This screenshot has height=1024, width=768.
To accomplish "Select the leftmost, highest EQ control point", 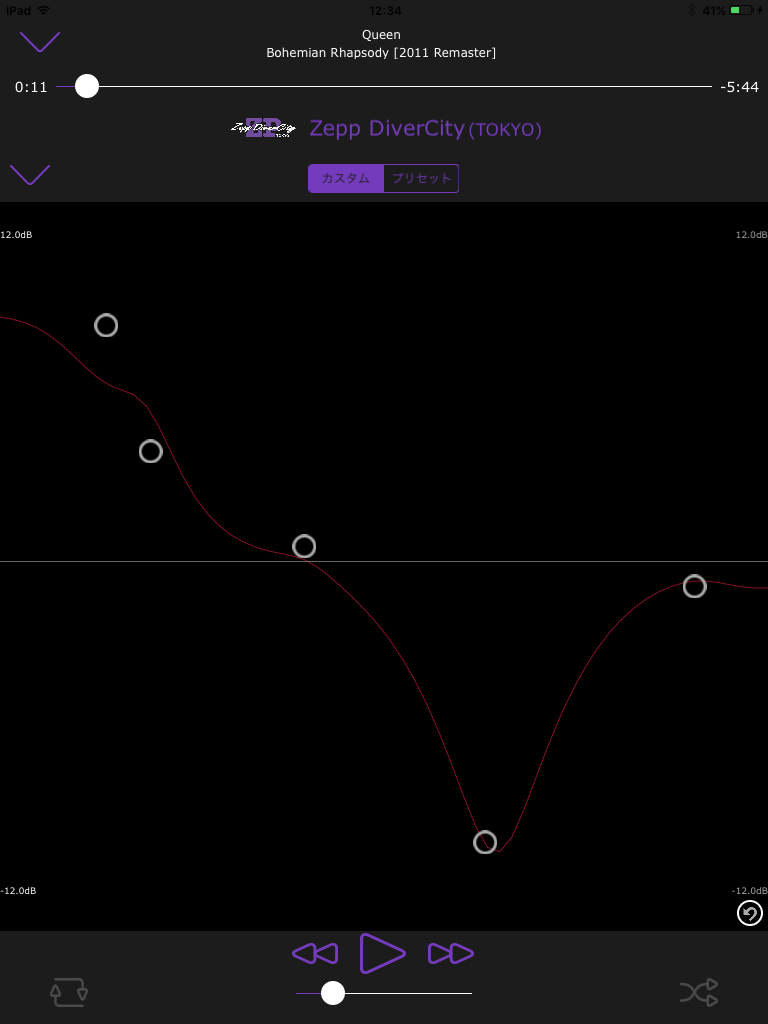I will (x=106, y=325).
